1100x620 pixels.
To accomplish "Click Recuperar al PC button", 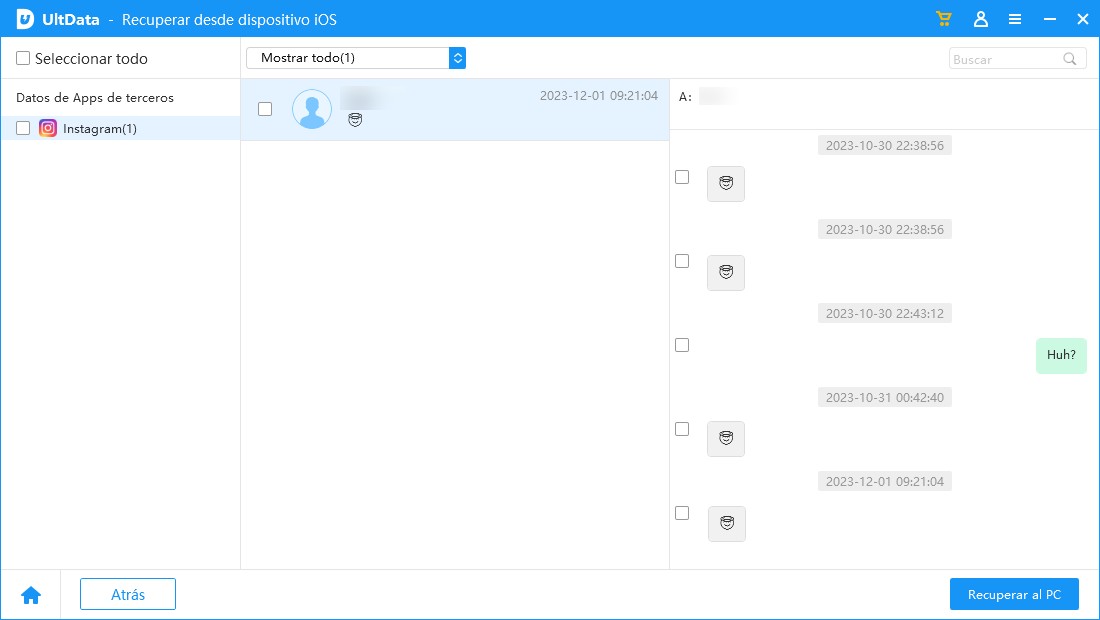I will (1014, 594).
